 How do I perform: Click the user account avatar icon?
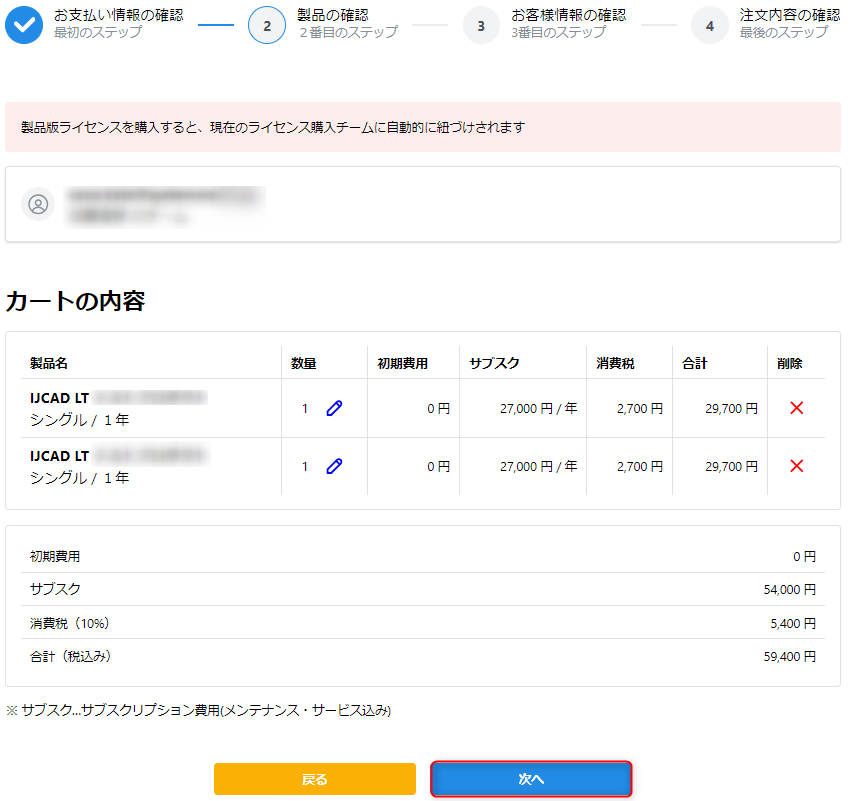38,204
